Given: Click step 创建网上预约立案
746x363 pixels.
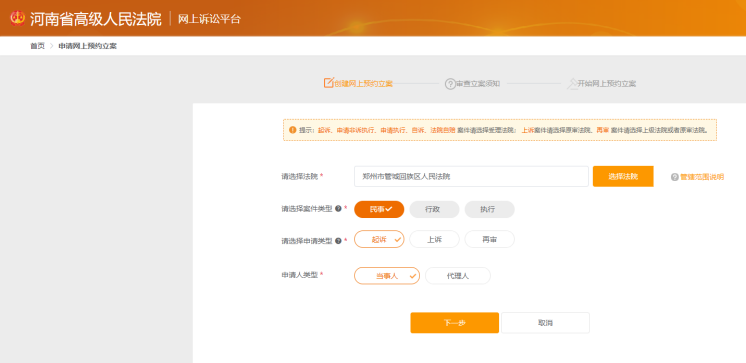Looking at the screenshot, I should click(363, 84).
